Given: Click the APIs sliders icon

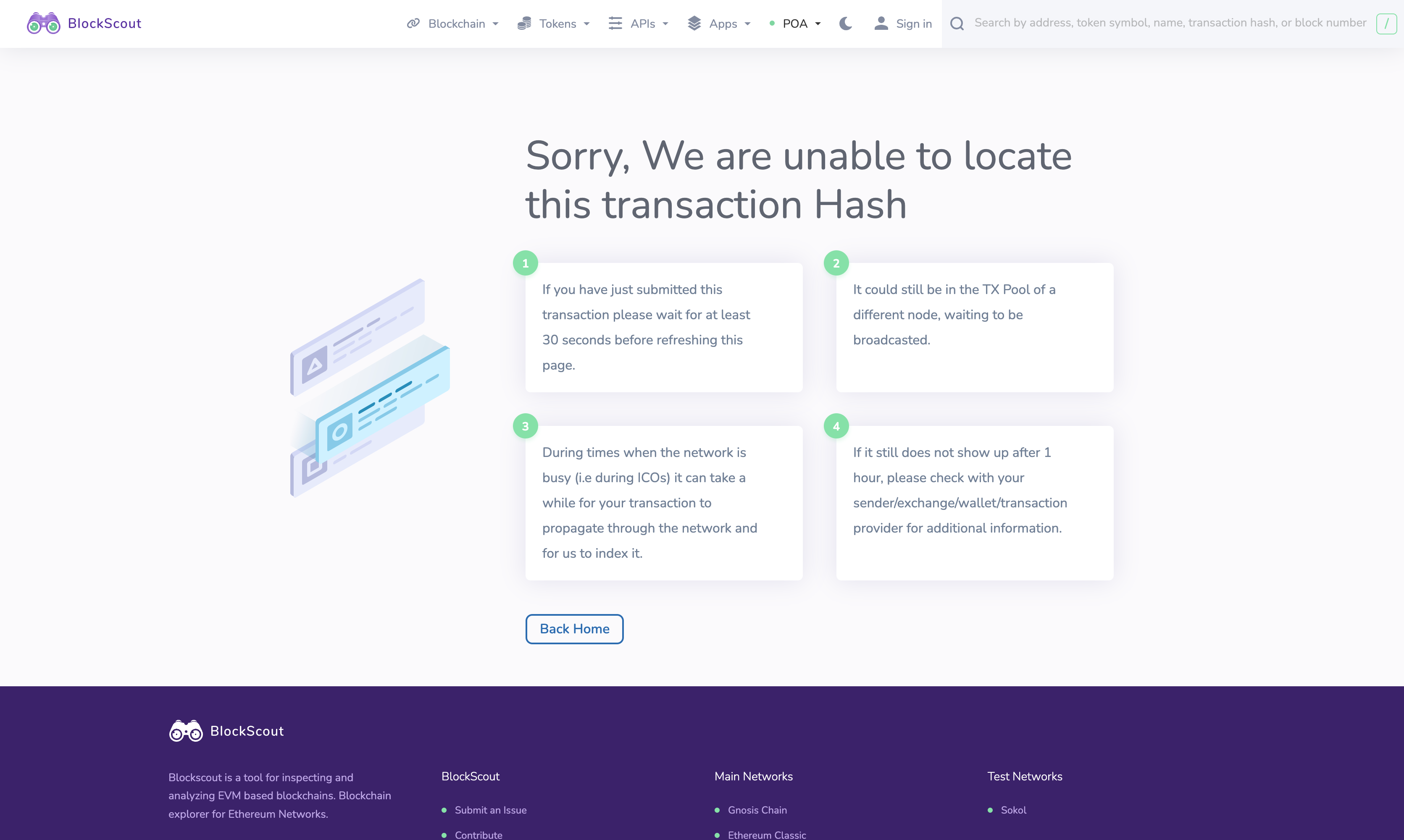Looking at the screenshot, I should [x=615, y=23].
